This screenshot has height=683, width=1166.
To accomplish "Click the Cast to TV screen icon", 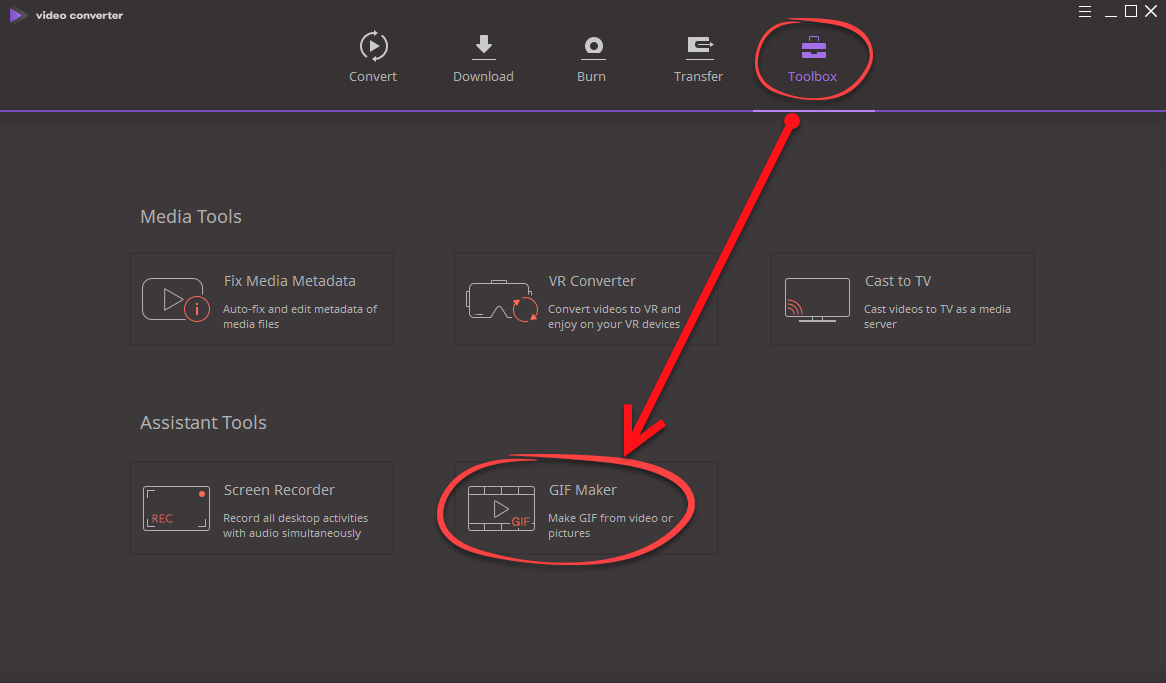I will [817, 300].
